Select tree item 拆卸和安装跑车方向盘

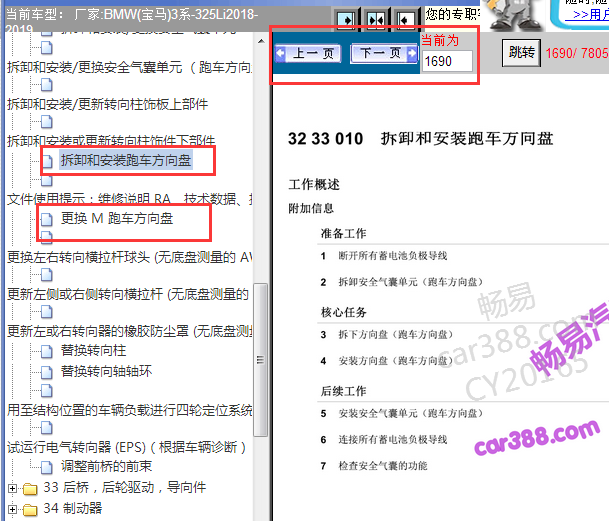tap(125, 160)
